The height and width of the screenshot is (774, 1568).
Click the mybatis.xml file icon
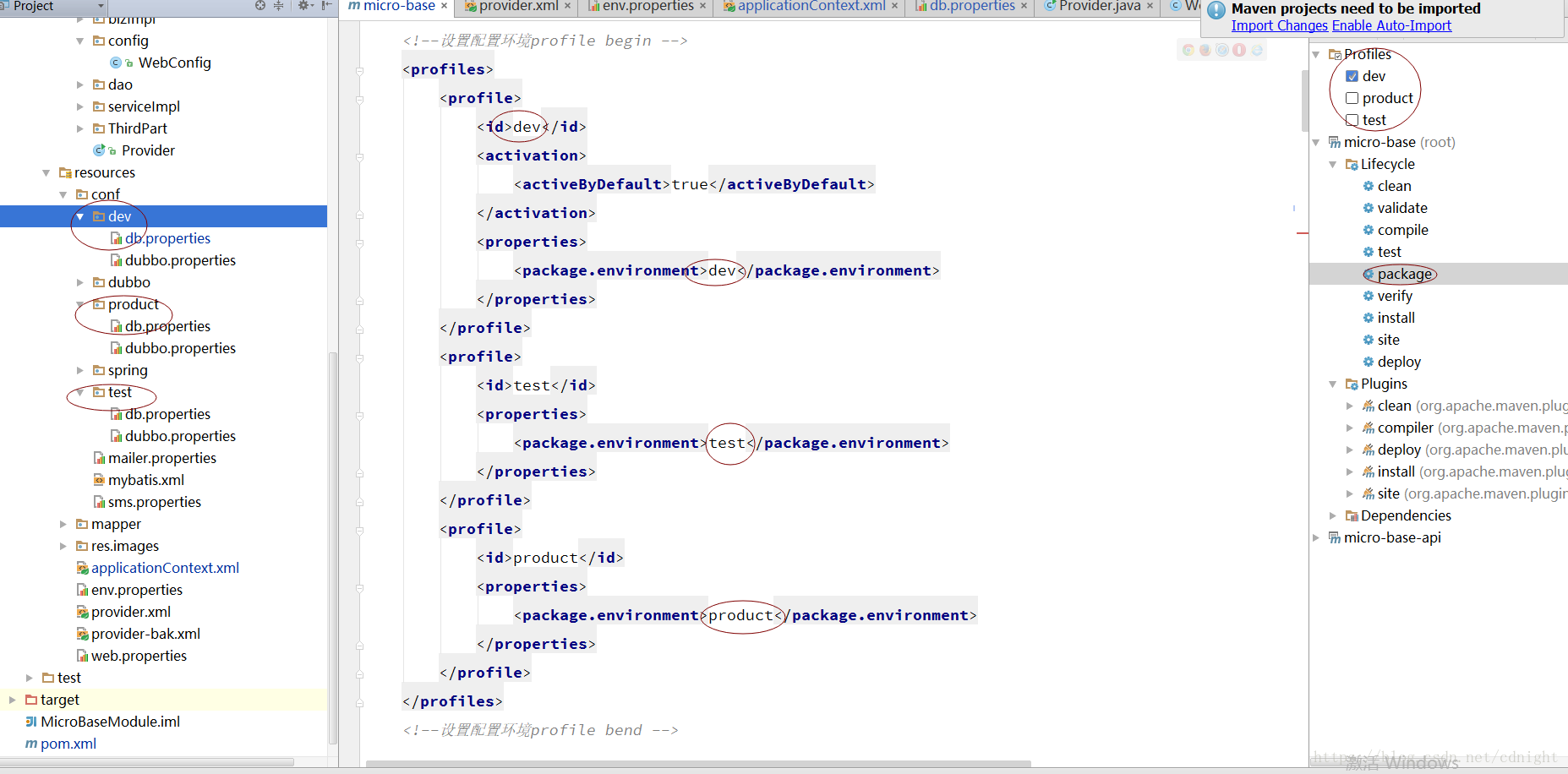(x=99, y=480)
